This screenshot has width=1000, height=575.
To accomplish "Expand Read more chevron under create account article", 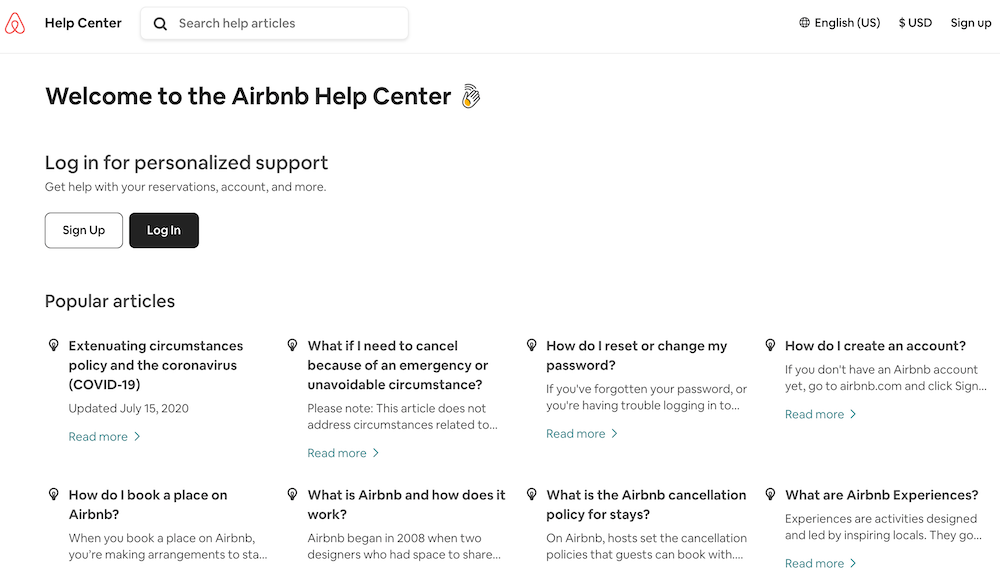I will (853, 414).
